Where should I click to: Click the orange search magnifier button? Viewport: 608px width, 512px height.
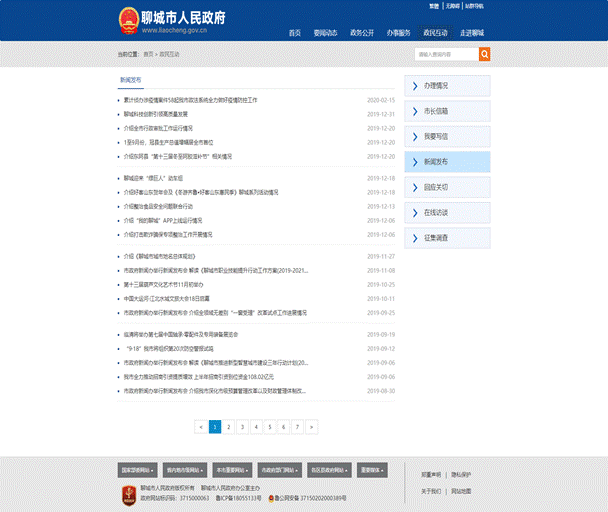pos(484,54)
